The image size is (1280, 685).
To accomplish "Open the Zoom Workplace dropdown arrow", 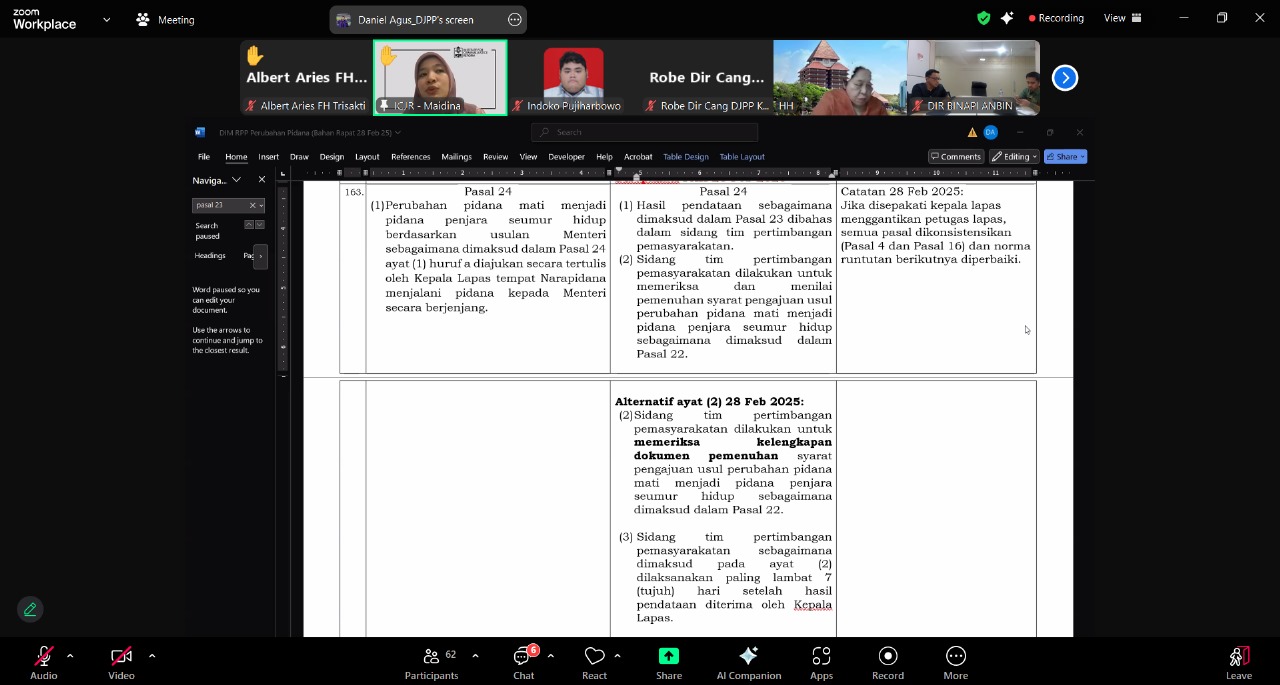I will tap(107, 19).
